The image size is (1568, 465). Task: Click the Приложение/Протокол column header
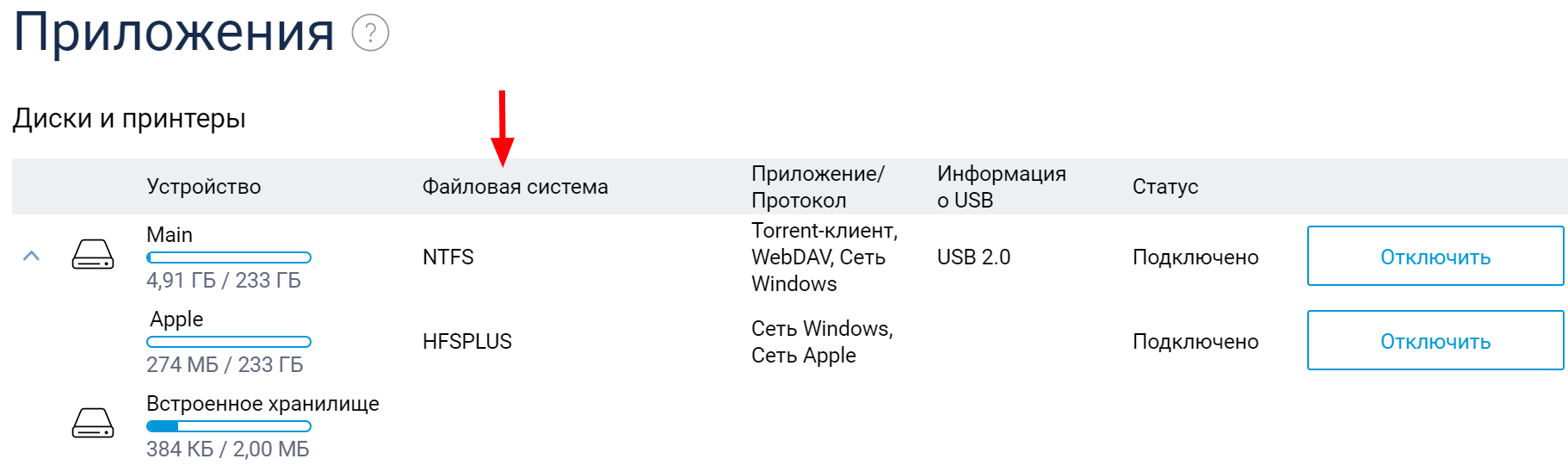click(x=818, y=187)
